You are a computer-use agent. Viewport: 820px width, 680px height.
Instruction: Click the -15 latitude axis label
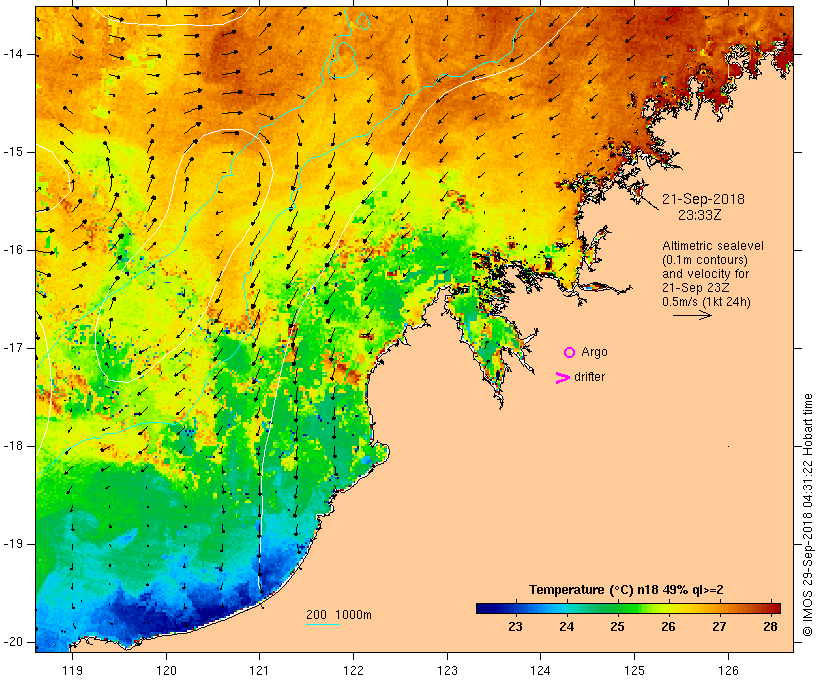13,152
